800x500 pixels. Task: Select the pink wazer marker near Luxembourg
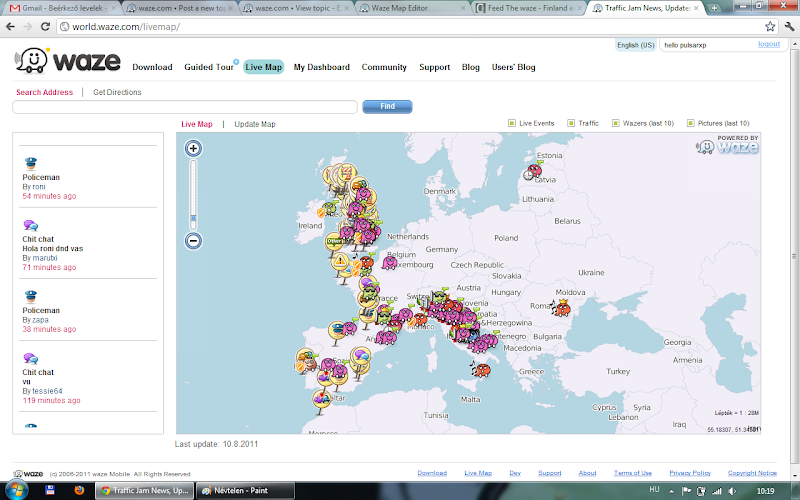point(390,263)
